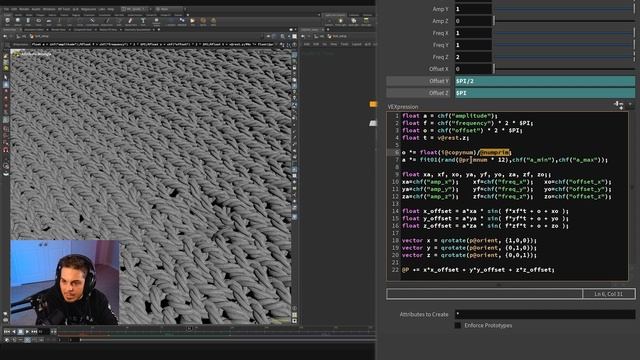Viewport: 640px width, 360px height.
Task: Open the Main take selector dropdown
Action: coord(170,9)
